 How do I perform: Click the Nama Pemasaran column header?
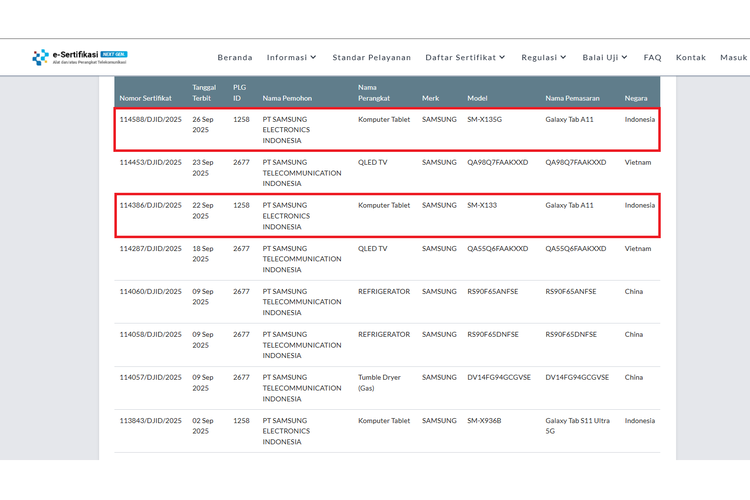(x=572, y=98)
